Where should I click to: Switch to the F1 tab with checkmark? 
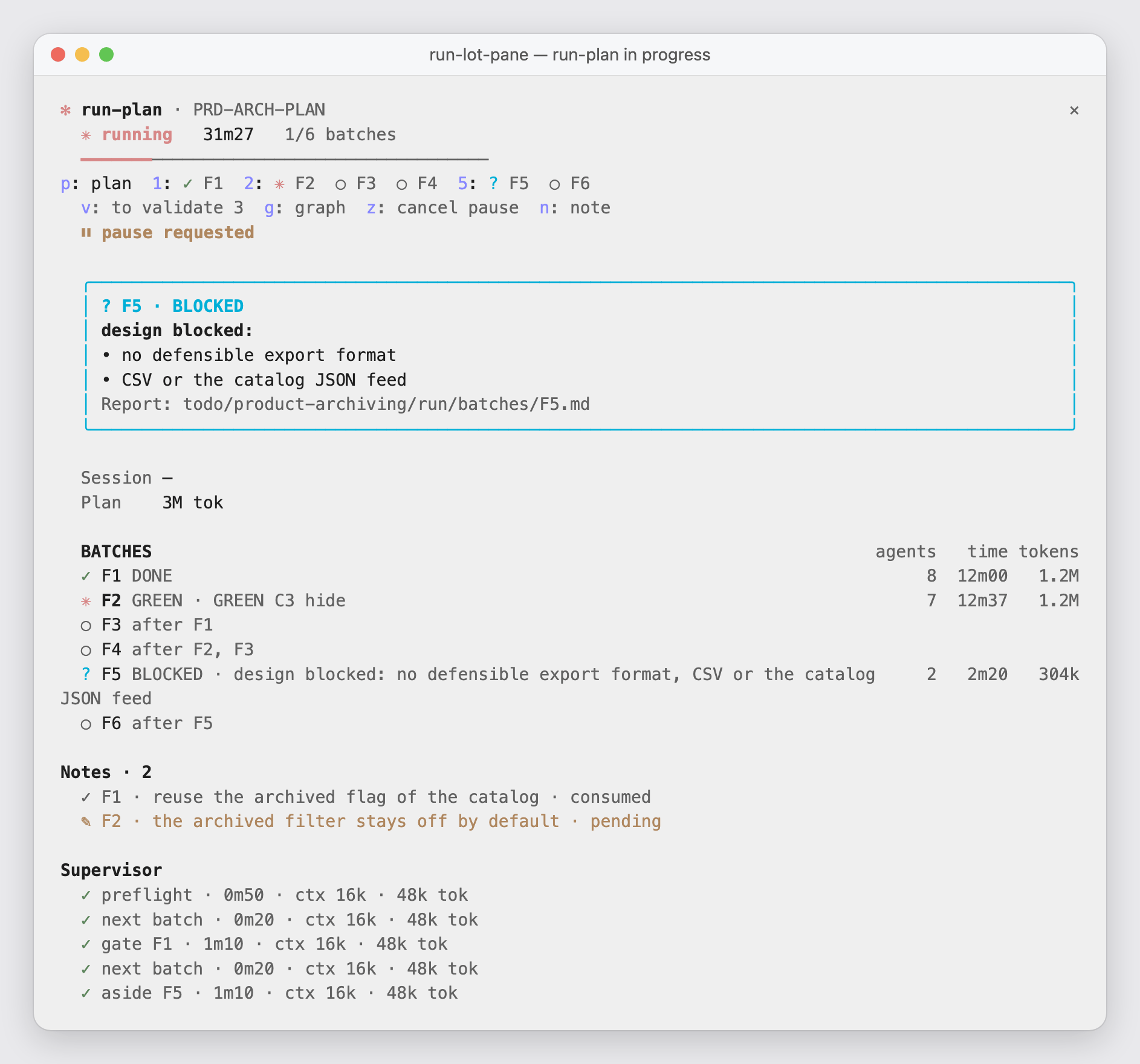(x=188, y=184)
